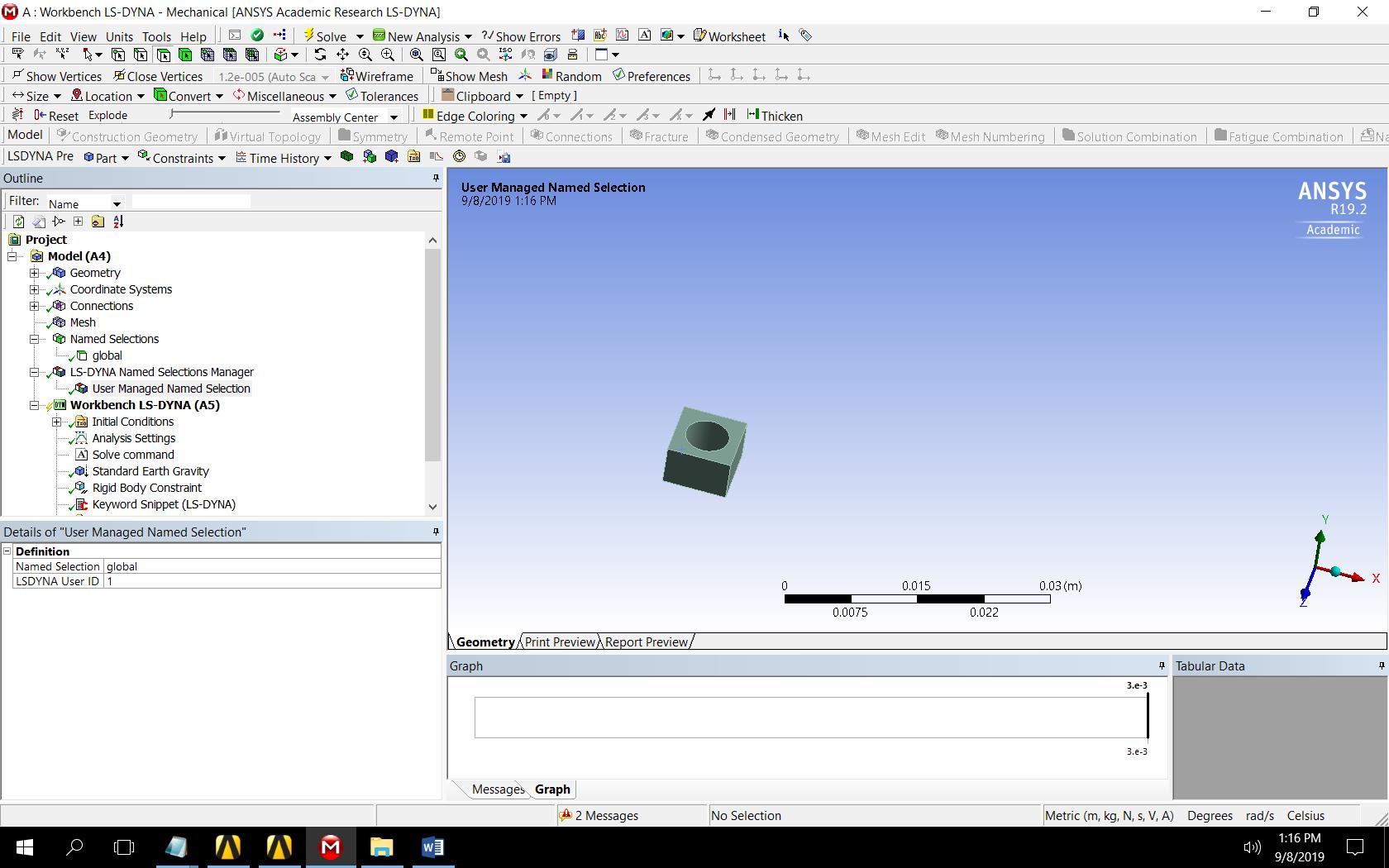
Task: Click the Expand All icon in Outline
Action: click(x=78, y=222)
